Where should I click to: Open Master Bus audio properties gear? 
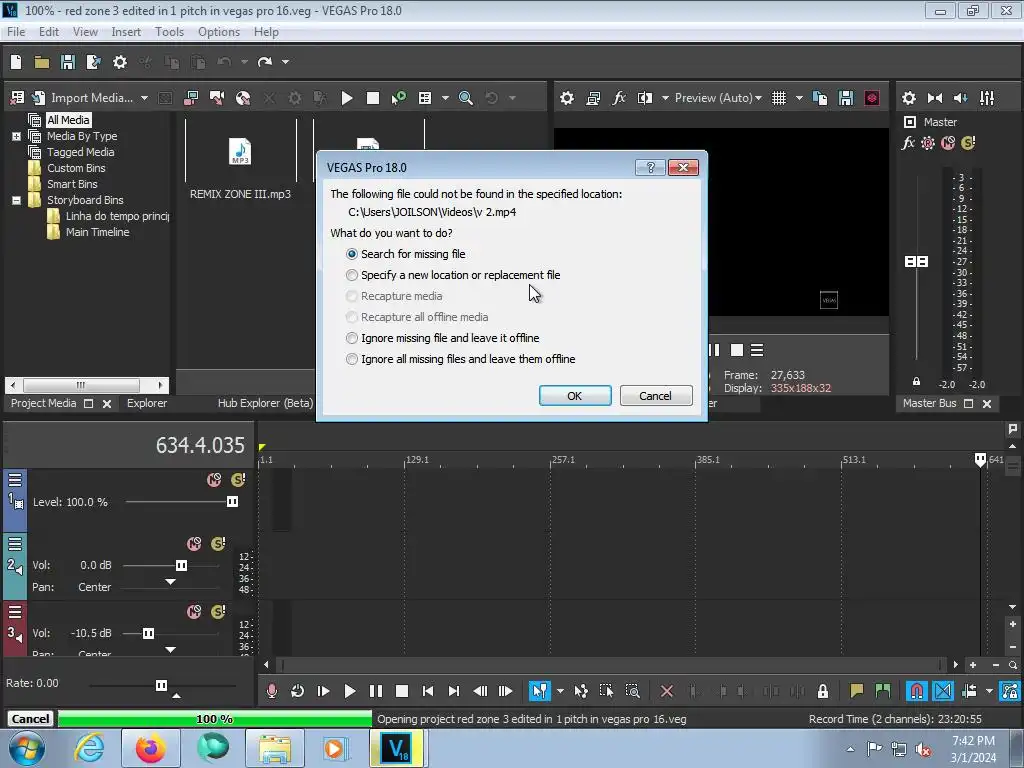(x=908, y=98)
